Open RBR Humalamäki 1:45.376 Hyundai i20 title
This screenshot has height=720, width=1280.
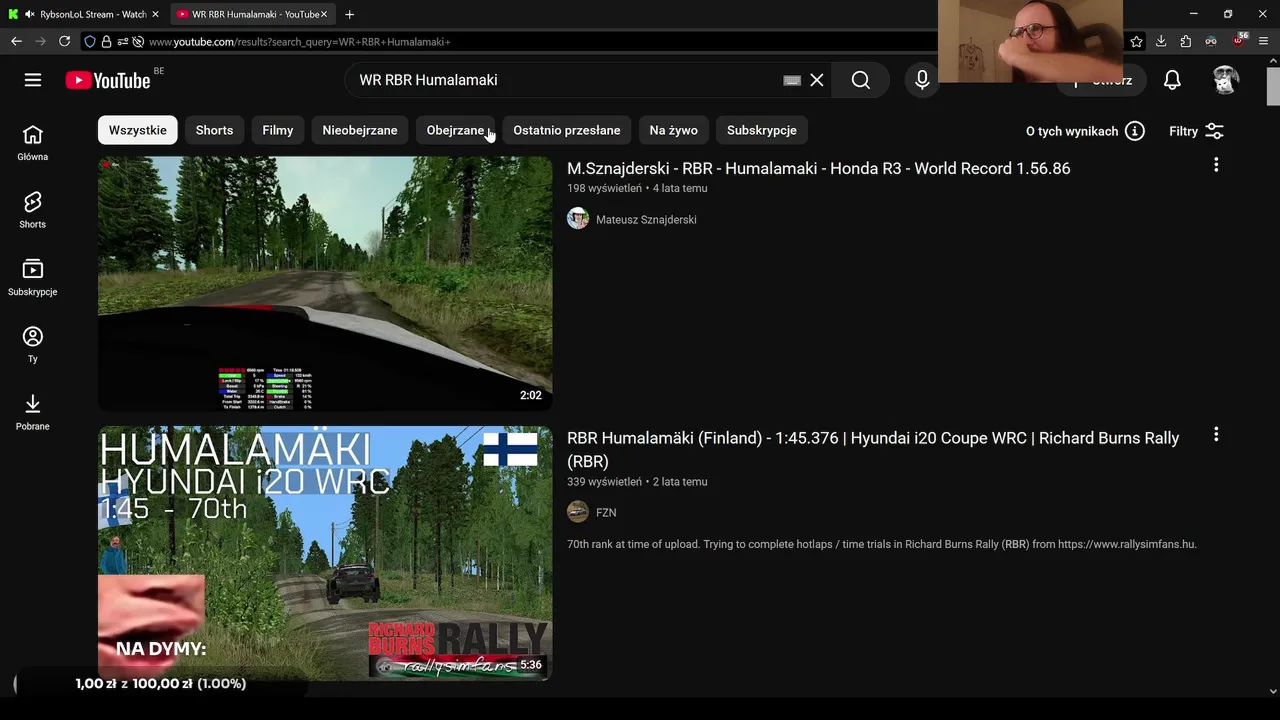[x=873, y=449]
